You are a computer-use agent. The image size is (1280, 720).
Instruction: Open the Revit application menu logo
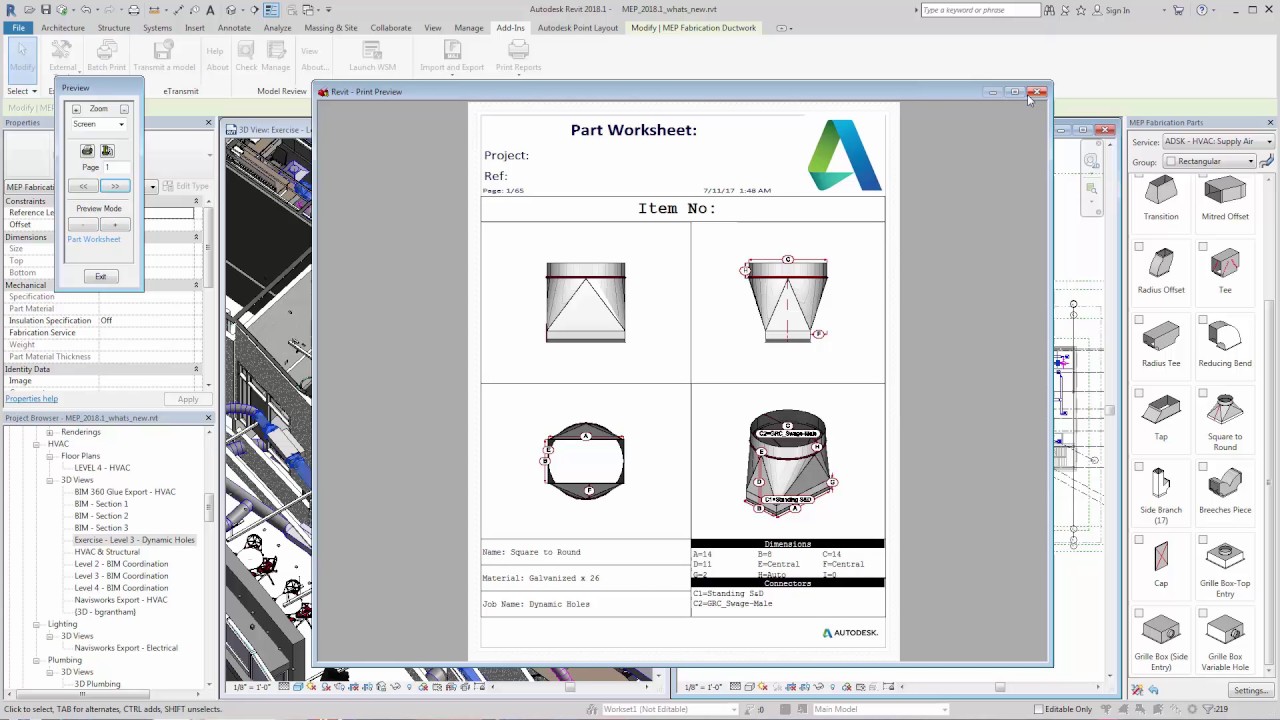[11, 10]
